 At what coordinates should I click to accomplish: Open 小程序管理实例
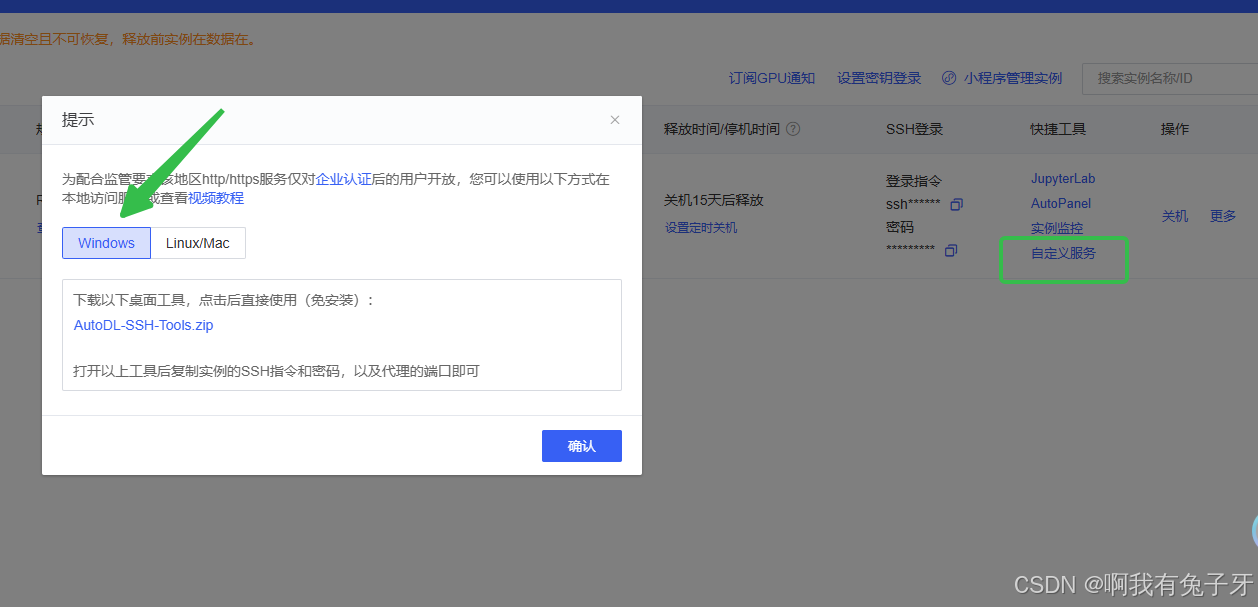pyautogui.click(x=1013, y=78)
